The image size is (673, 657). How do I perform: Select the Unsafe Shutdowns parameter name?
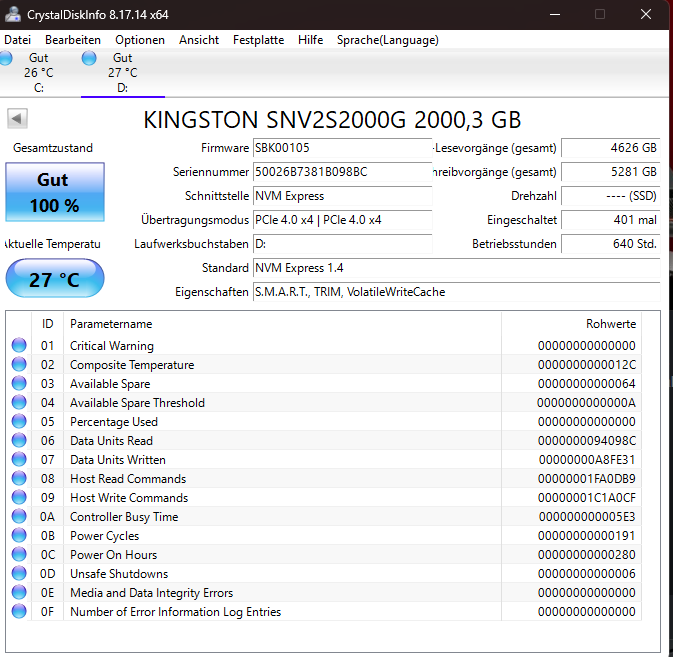tap(119, 574)
